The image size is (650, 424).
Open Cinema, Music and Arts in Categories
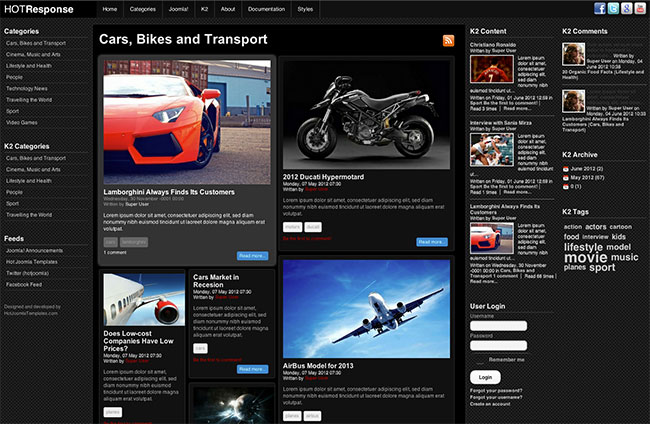pyautogui.click(x=33, y=54)
